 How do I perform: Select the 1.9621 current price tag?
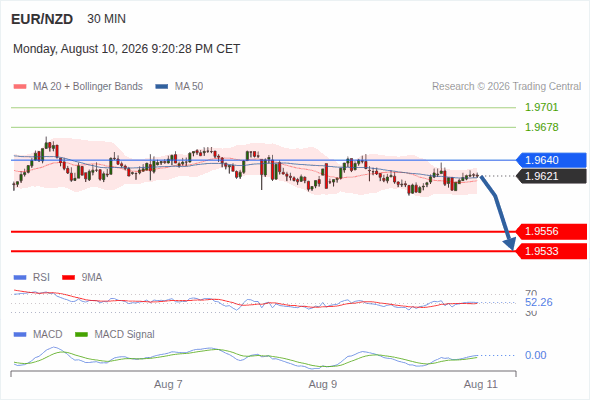[552, 176]
